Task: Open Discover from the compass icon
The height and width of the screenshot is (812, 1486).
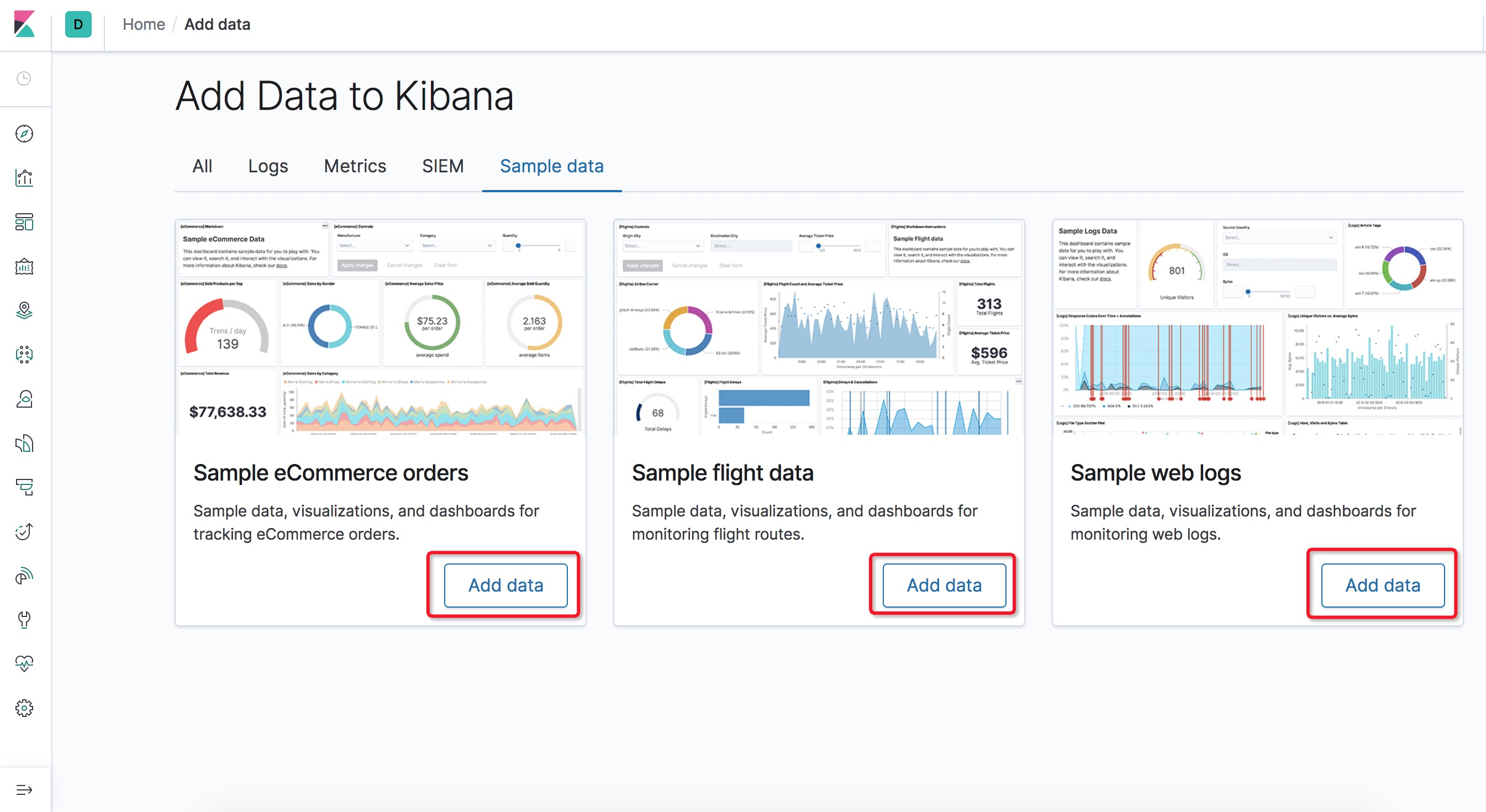Action: 24,134
